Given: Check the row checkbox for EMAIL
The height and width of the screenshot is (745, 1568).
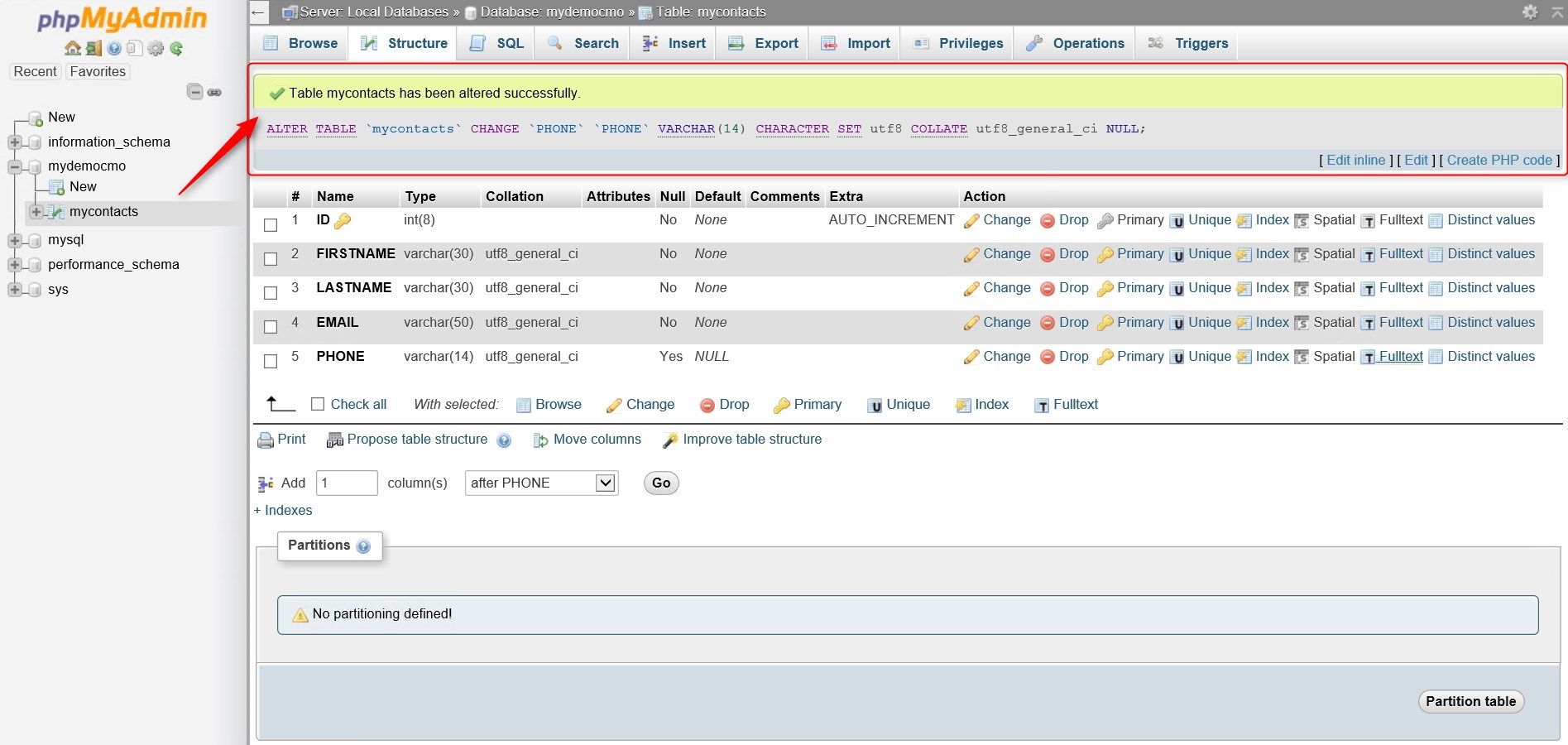Looking at the screenshot, I should pos(270,326).
